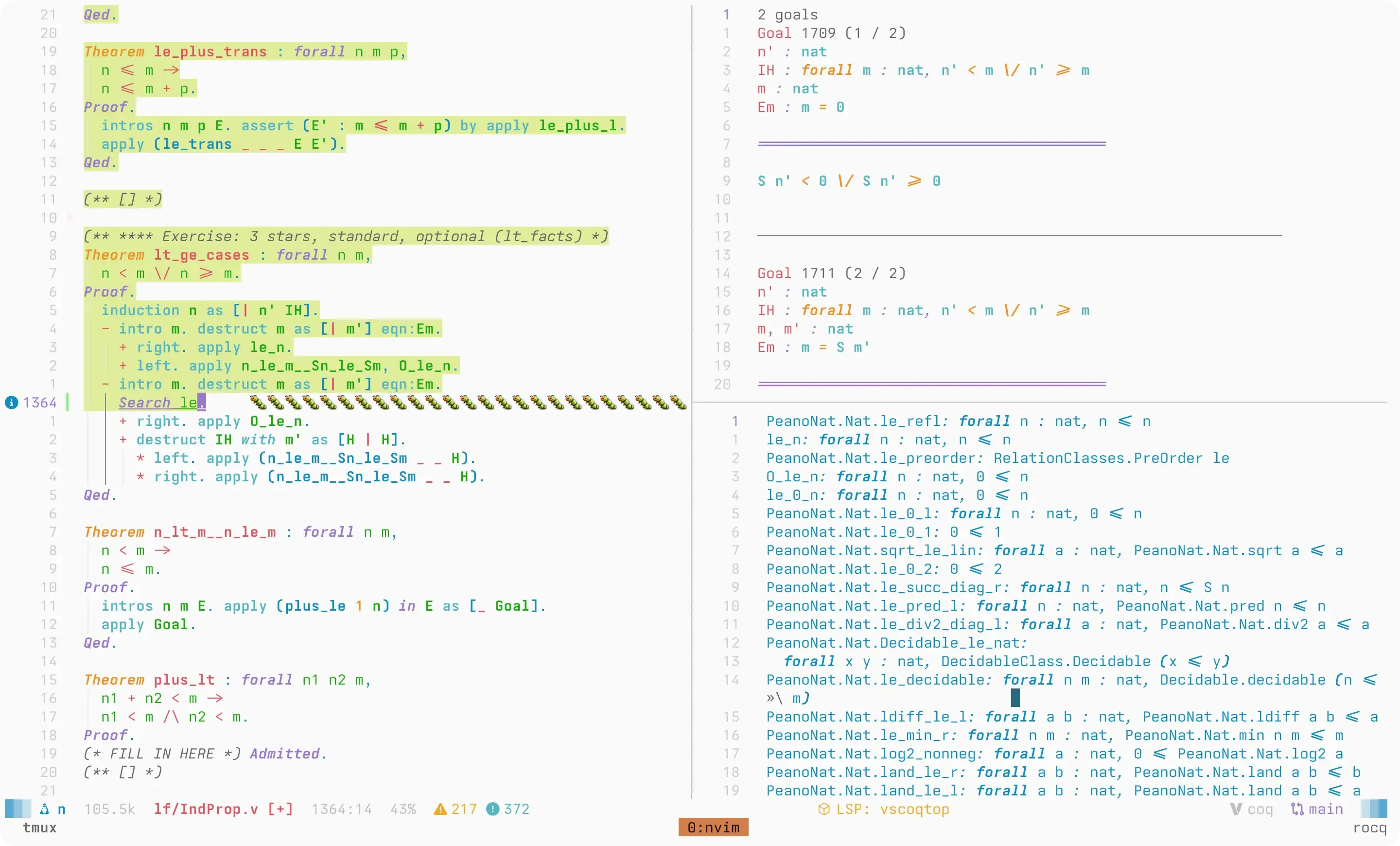
Task: Click the git branch icon beside main
Action: [1297, 809]
